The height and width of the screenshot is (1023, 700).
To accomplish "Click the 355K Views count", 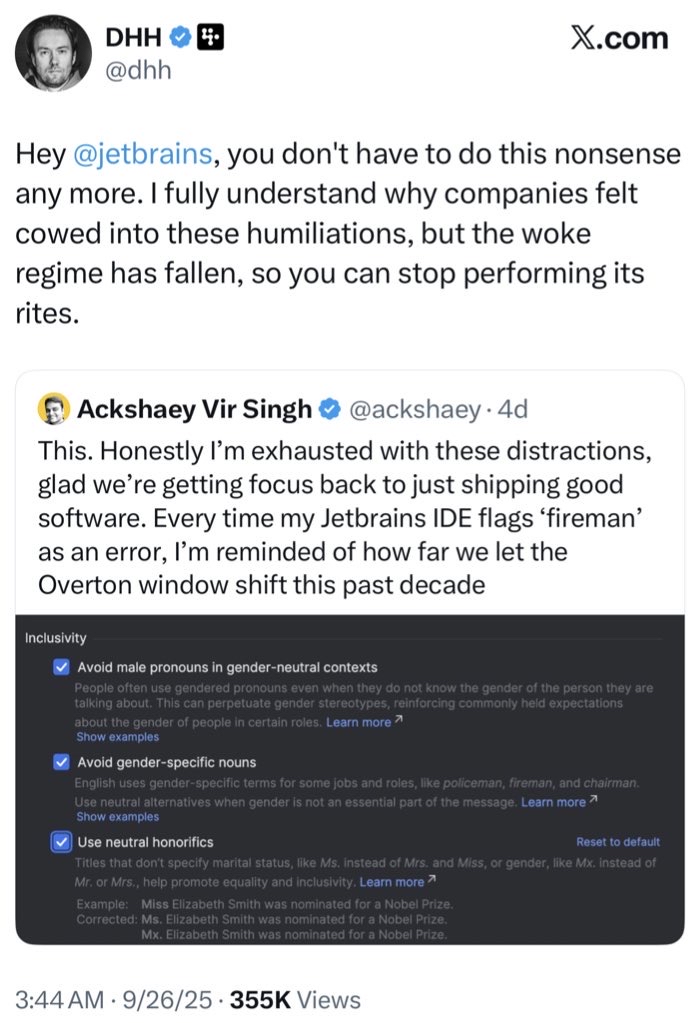I will (x=295, y=1000).
